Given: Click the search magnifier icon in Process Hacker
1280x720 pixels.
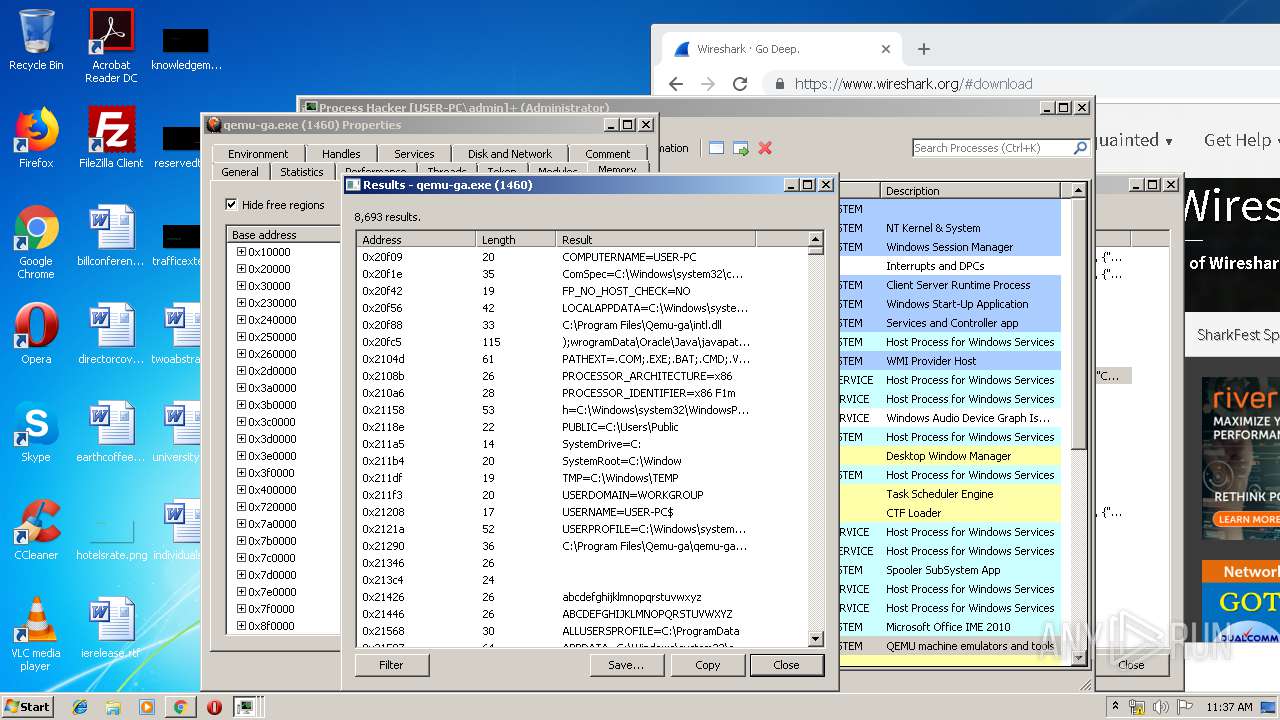Looking at the screenshot, I should (1080, 148).
